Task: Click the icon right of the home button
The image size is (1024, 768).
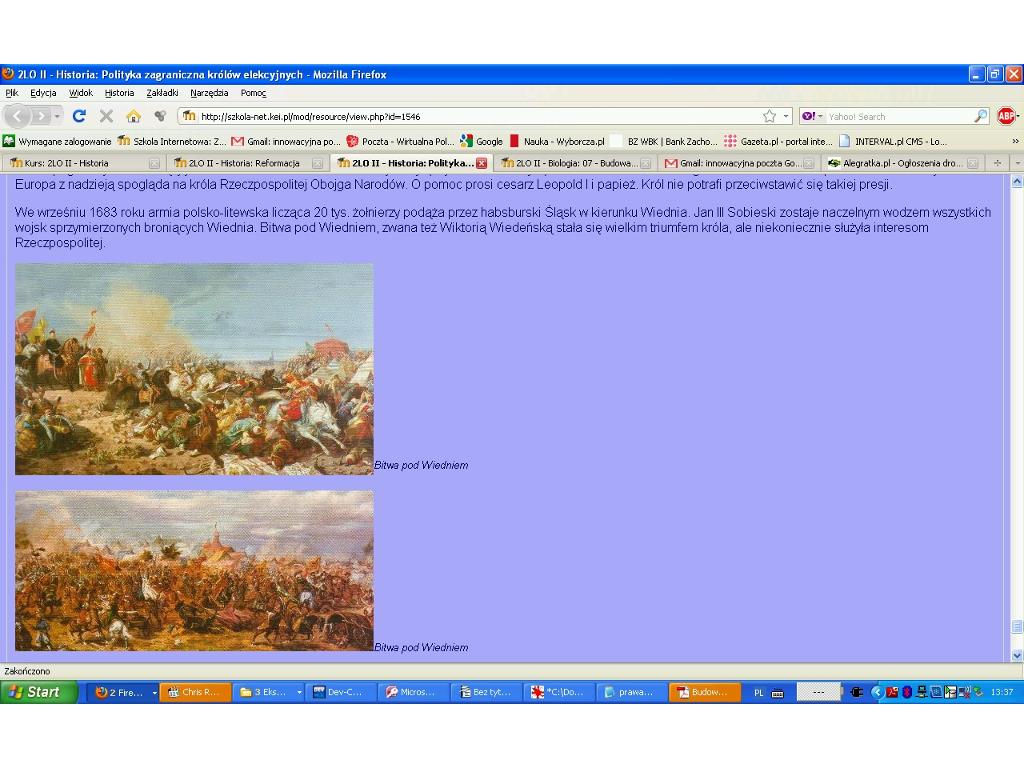Action: (x=160, y=116)
